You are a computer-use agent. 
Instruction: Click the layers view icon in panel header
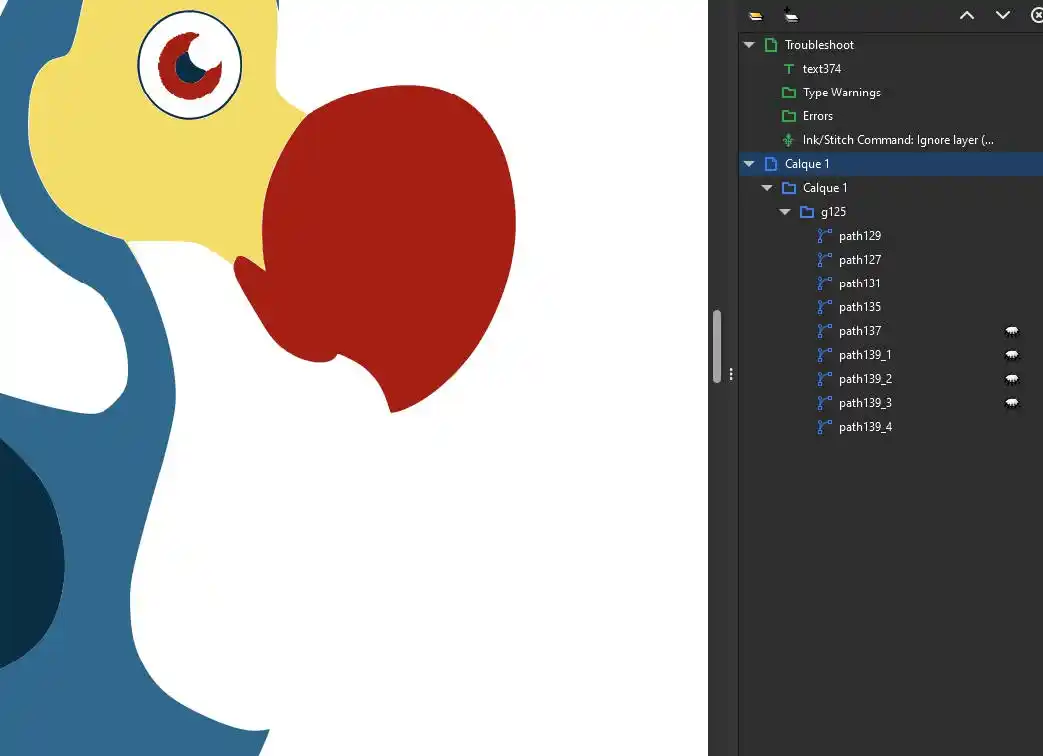[x=755, y=15]
